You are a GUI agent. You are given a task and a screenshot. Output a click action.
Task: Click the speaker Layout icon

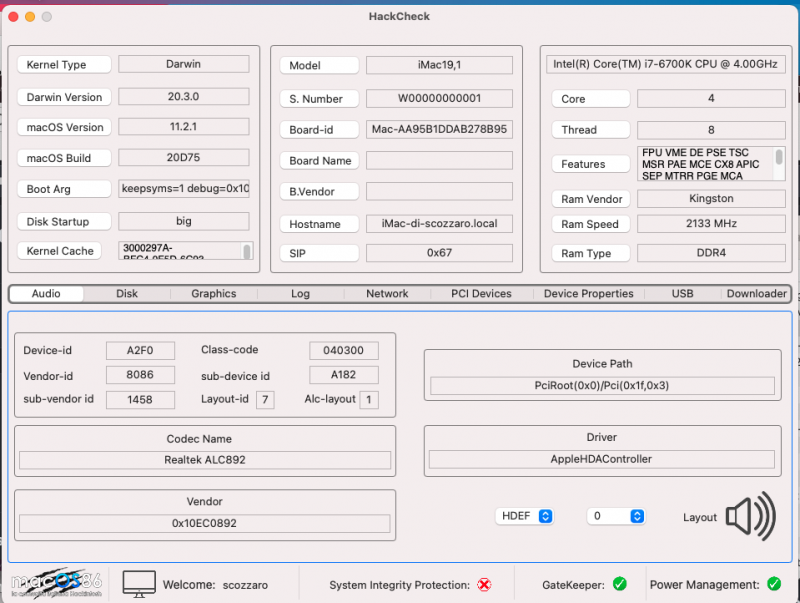point(750,516)
